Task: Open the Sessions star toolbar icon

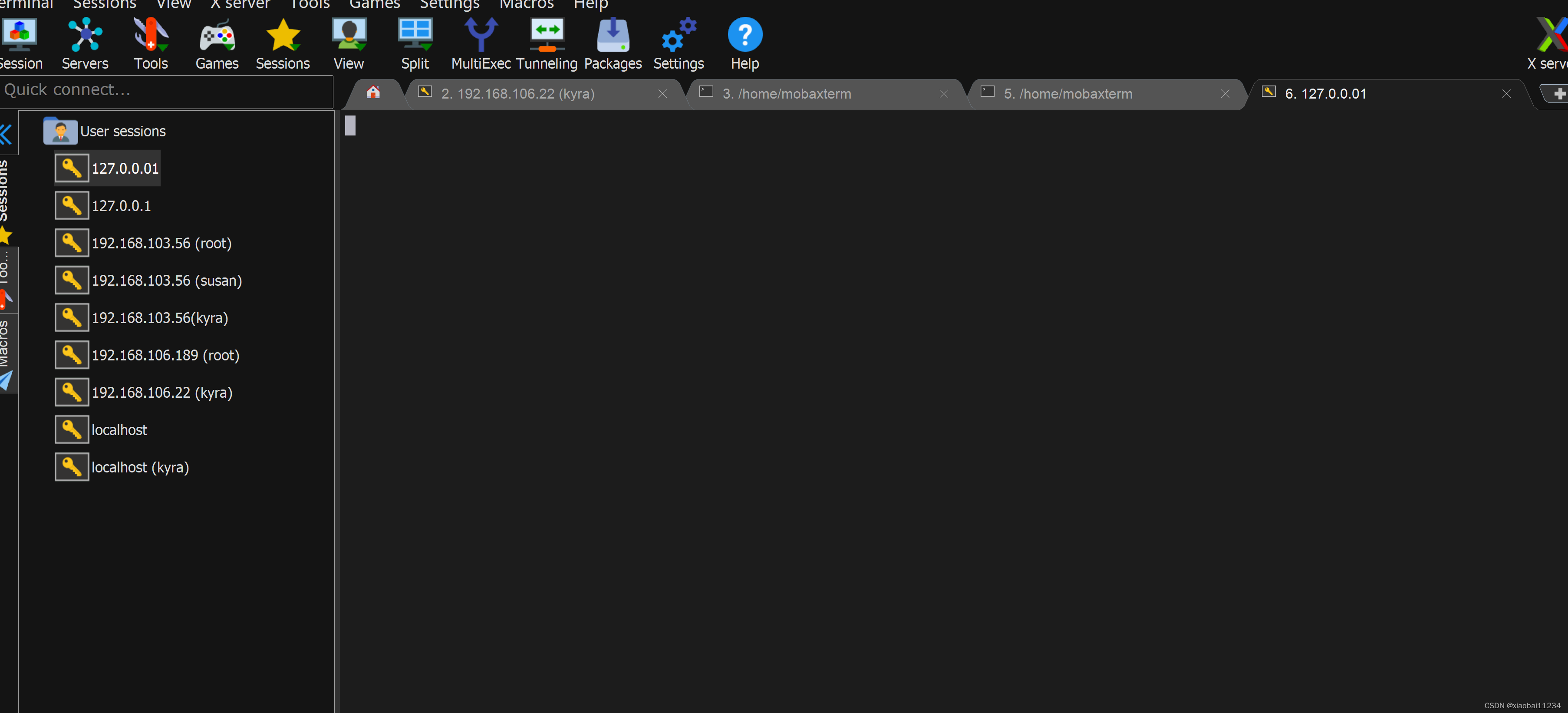Action: [x=283, y=35]
